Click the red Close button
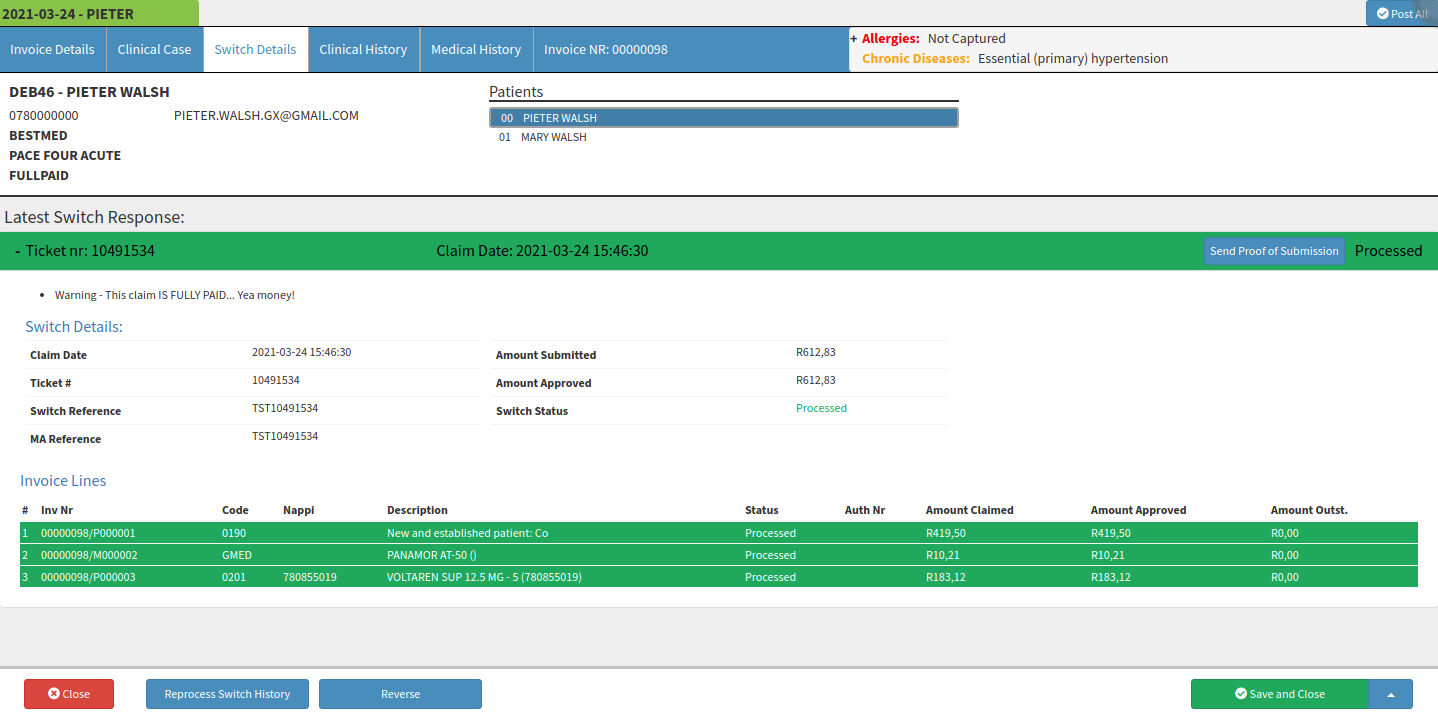The image size is (1438, 714). click(69, 694)
